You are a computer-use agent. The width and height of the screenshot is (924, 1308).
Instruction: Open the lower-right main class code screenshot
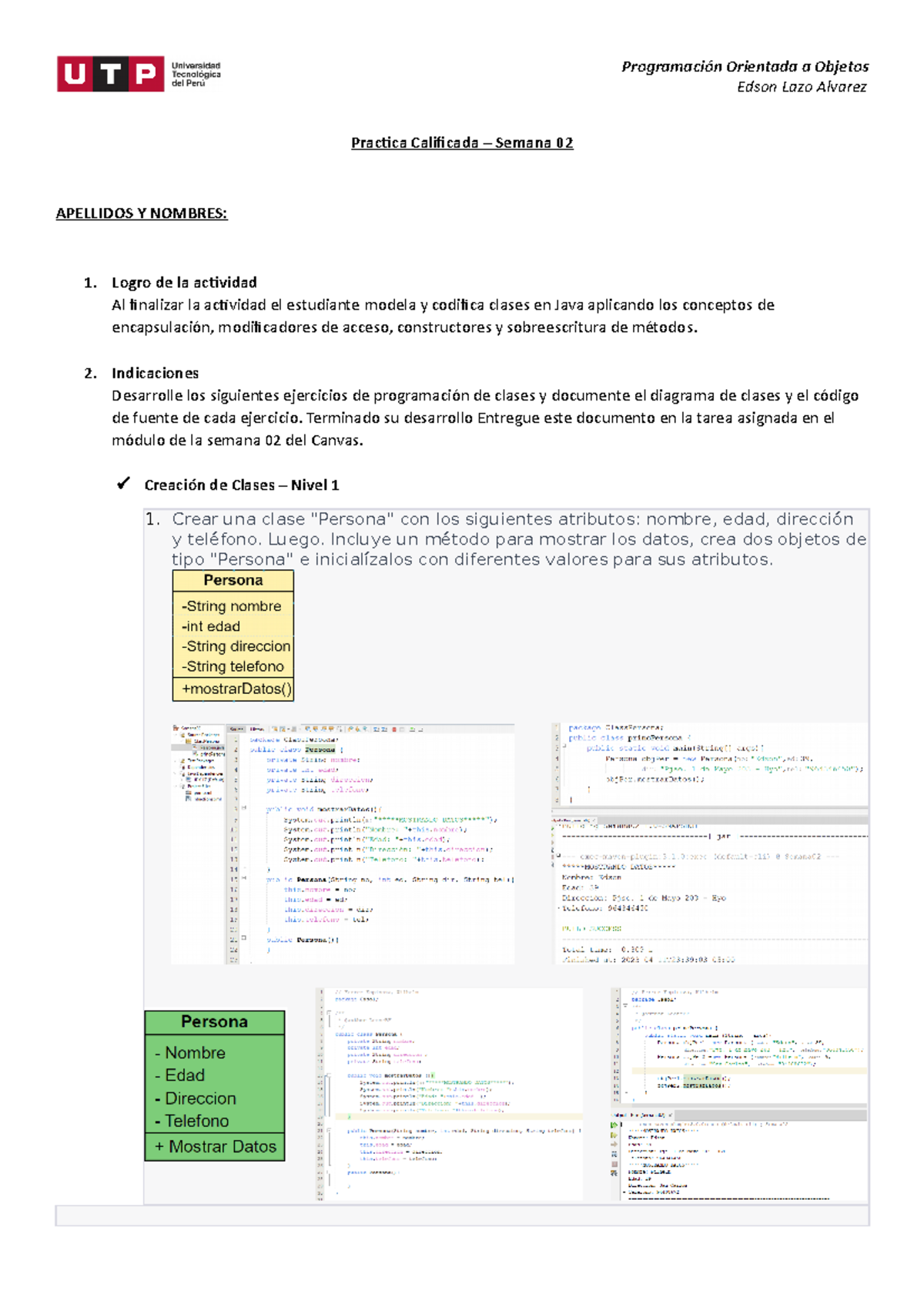point(739,1047)
